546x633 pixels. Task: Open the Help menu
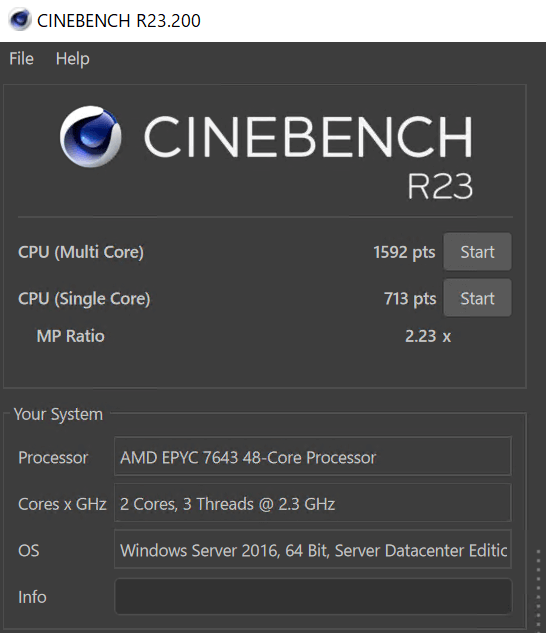coord(73,59)
